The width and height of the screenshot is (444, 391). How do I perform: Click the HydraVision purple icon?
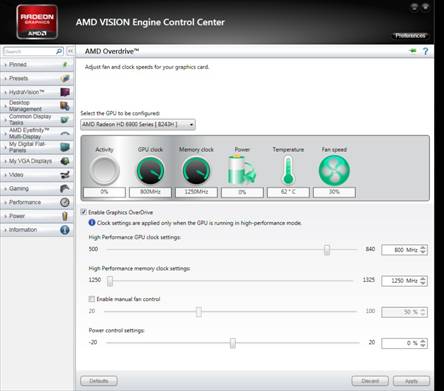tap(65, 92)
